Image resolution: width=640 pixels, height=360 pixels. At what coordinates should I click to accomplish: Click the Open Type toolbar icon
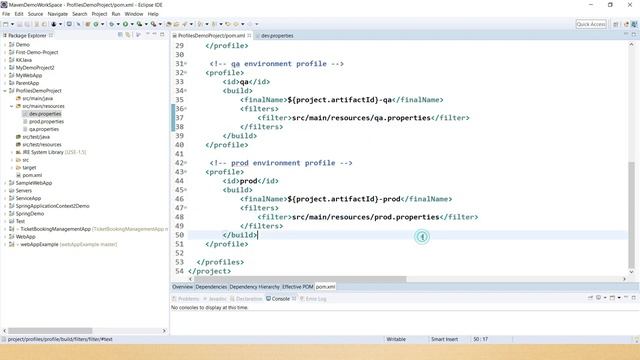click(x=169, y=24)
